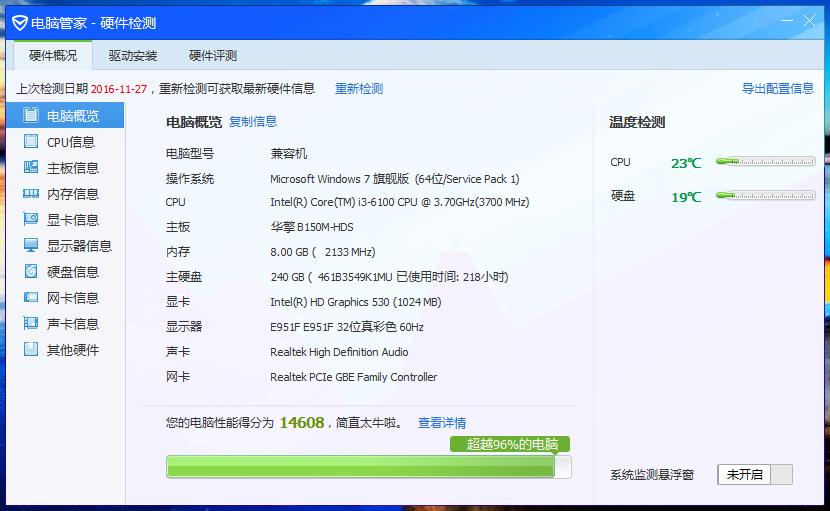Click the 温度检测 heading
Screen dimensions: 830x511
click(637, 122)
